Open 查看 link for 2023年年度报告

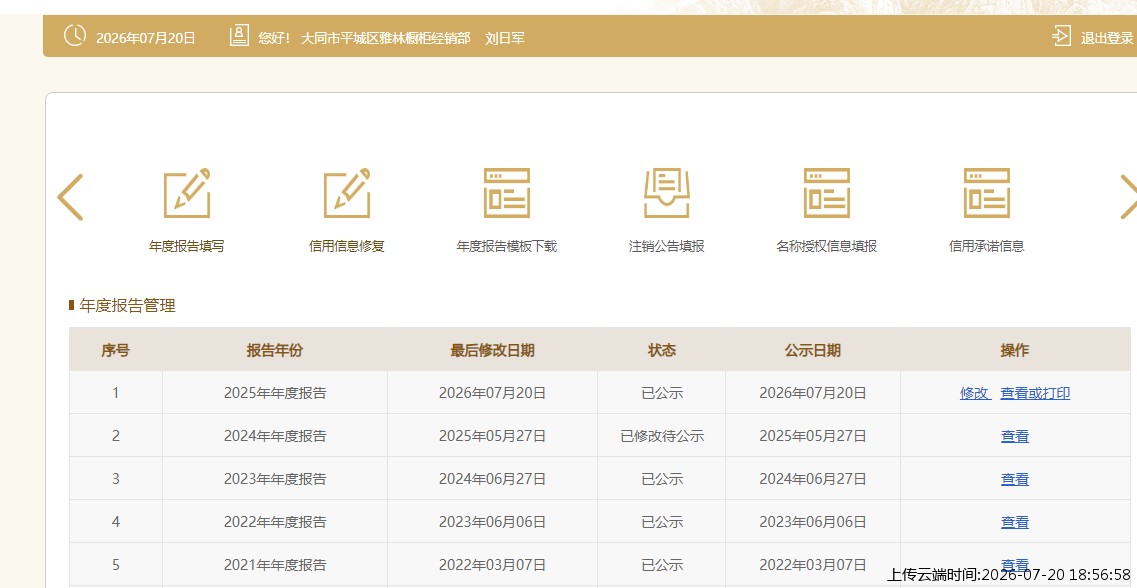[1014, 479]
